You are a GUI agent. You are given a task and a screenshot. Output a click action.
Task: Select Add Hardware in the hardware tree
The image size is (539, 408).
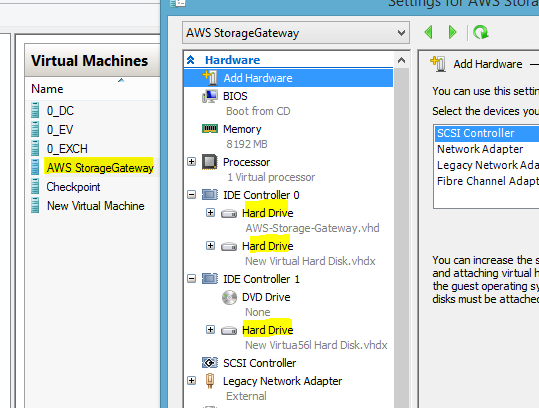point(288,78)
